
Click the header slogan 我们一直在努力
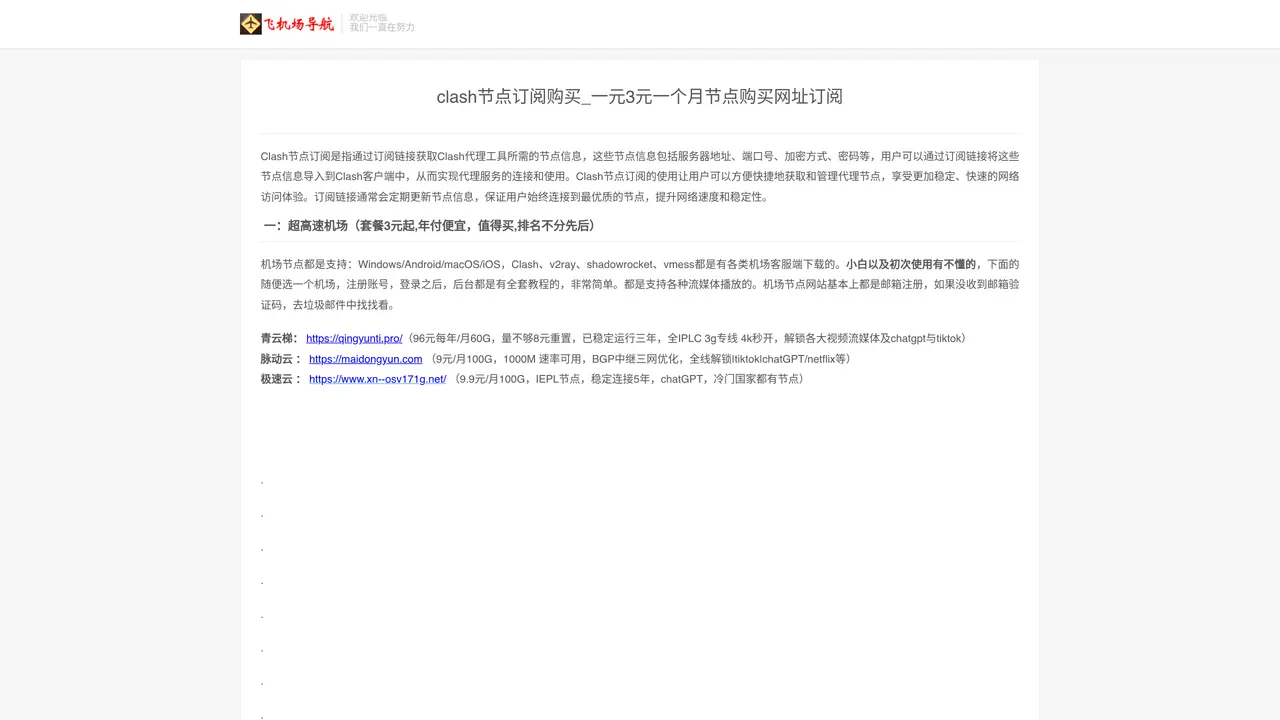pos(382,28)
